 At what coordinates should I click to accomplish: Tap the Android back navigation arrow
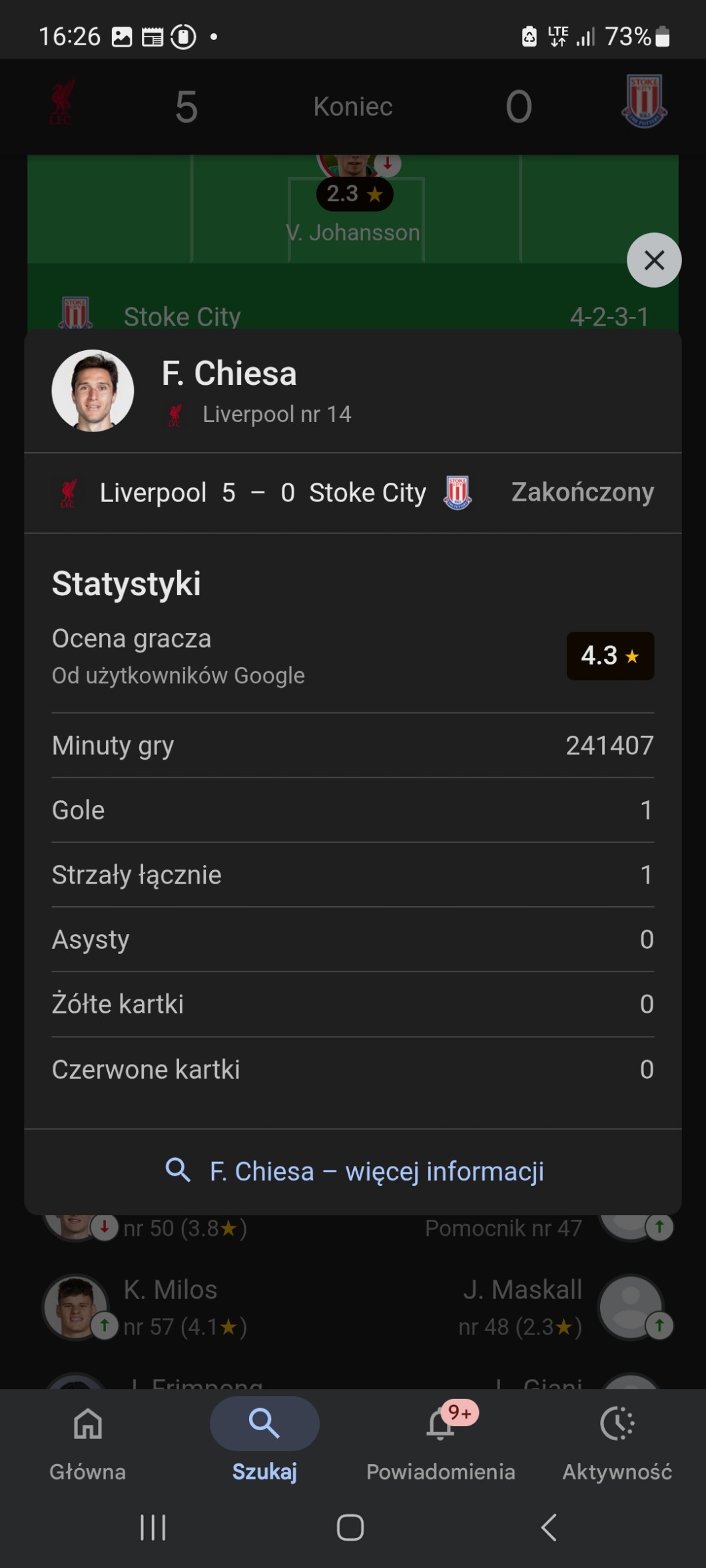click(549, 1527)
